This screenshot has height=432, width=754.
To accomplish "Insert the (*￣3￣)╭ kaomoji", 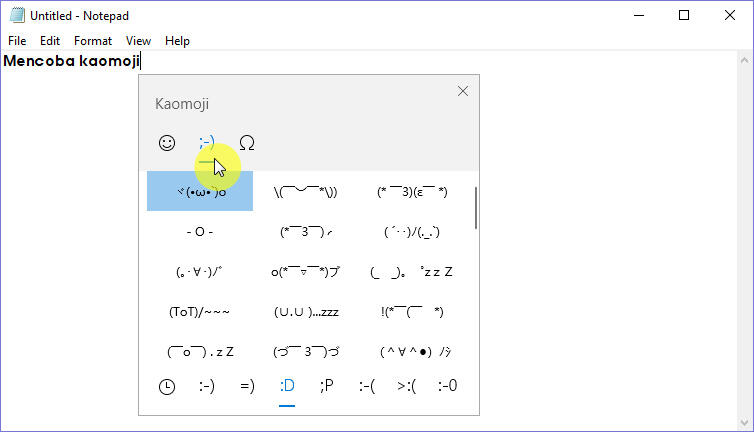I will coord(306,232).
